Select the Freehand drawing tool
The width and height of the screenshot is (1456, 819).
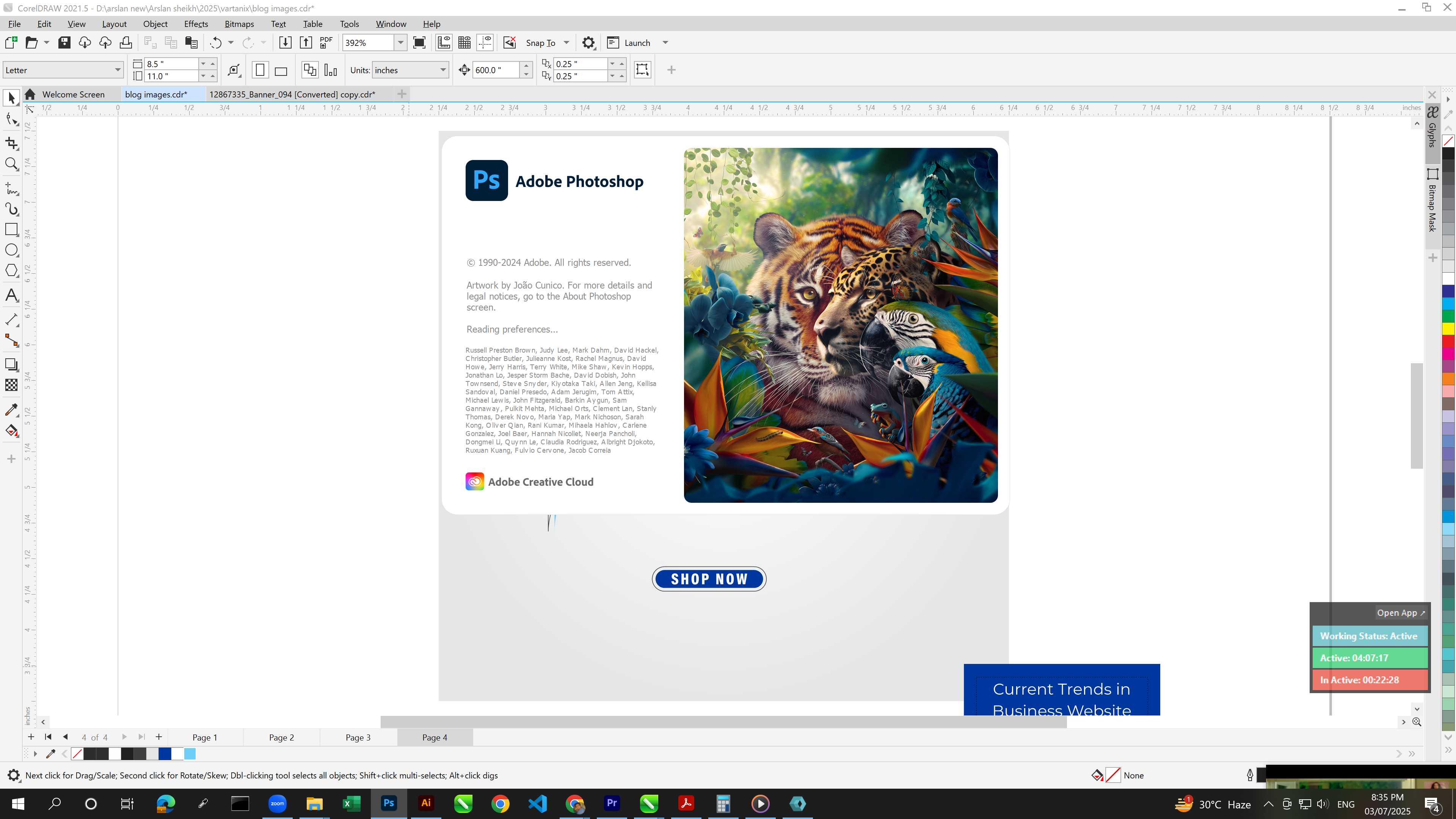point(11,188)
